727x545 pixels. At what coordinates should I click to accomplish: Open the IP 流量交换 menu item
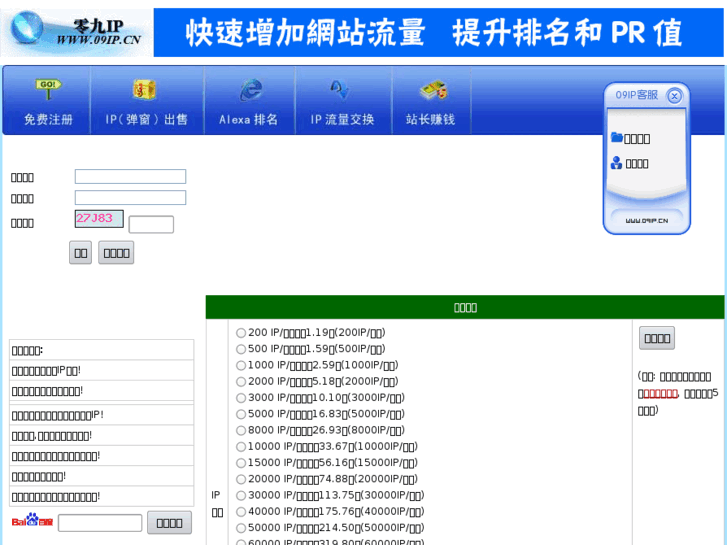click(342, 119)
